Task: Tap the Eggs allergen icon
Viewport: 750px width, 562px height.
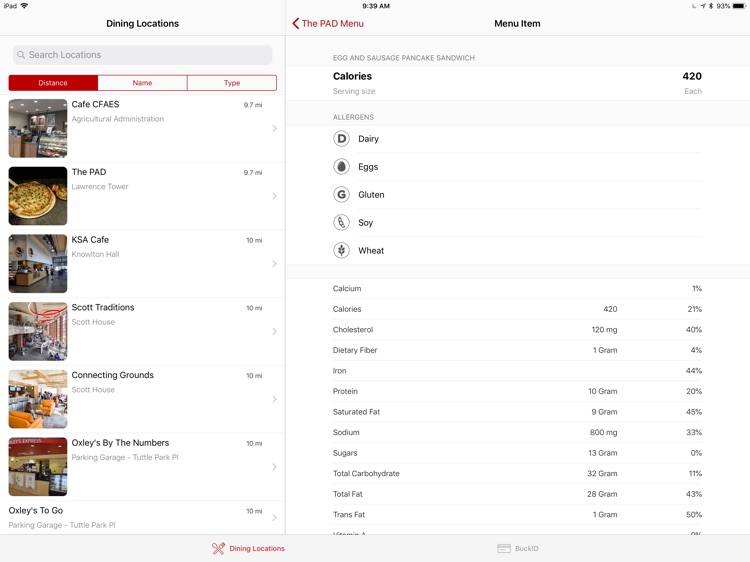Action: [x=341, y=166]
